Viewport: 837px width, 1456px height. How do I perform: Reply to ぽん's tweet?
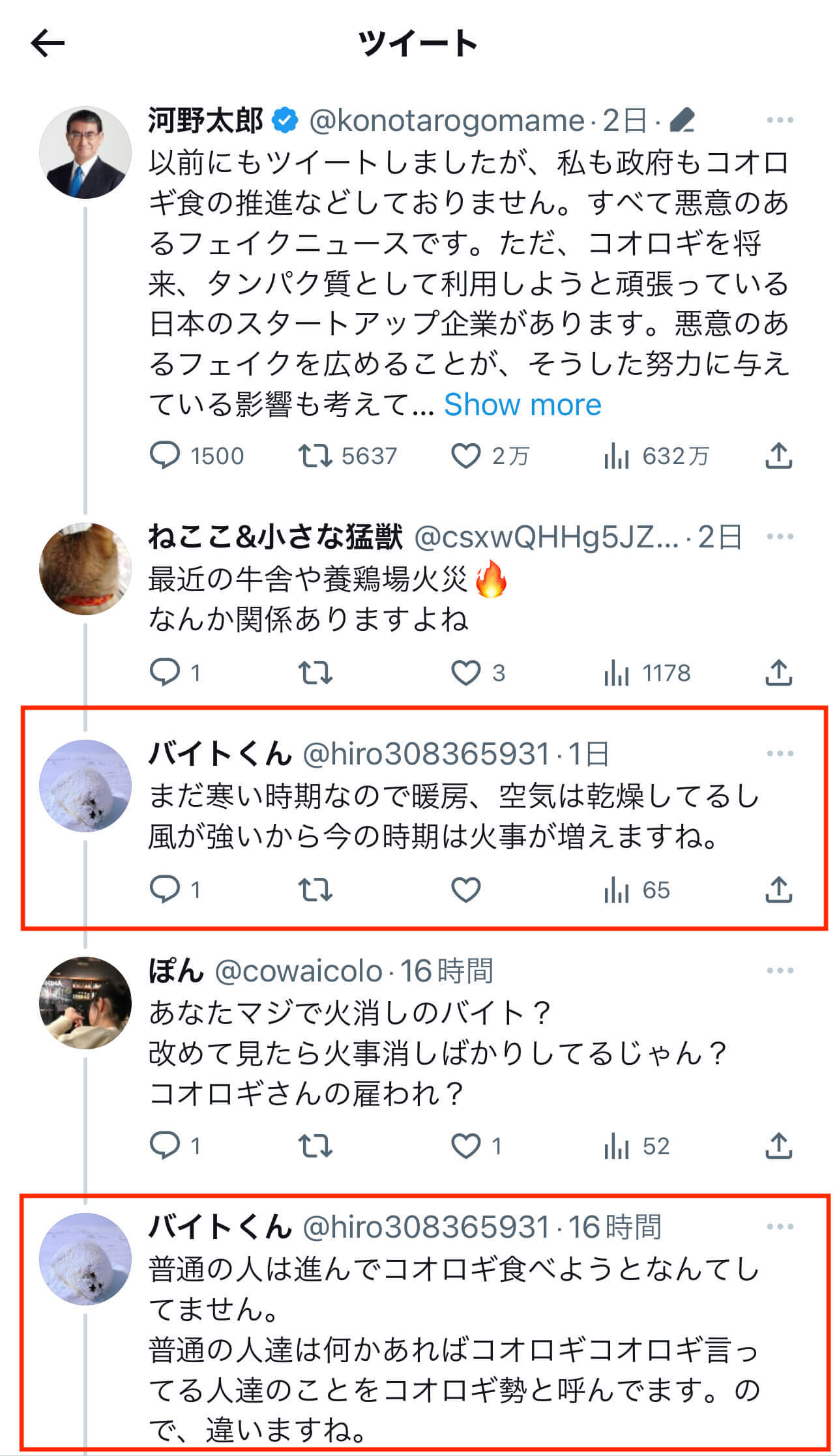point(164,1145)
